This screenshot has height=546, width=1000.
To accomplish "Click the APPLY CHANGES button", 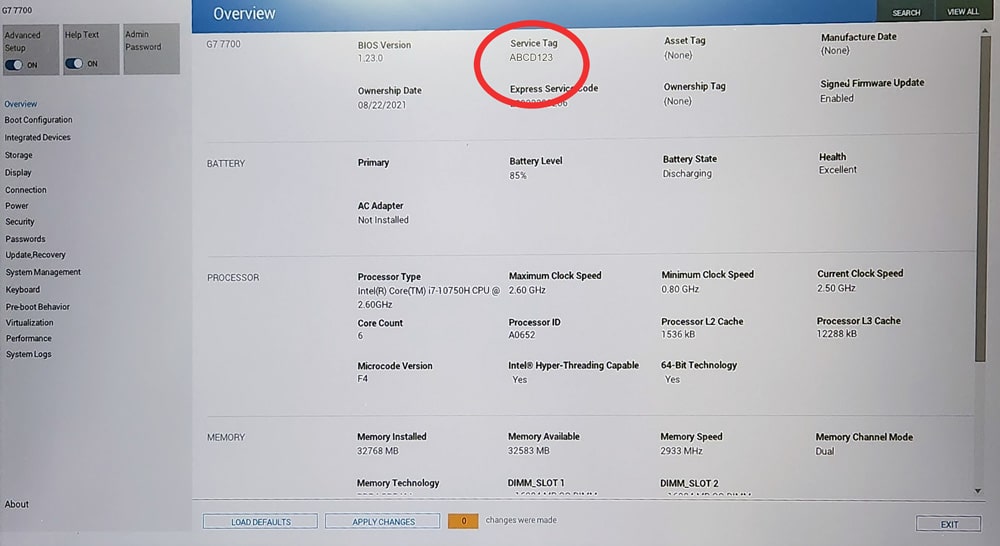I will [x=383, y=521].
